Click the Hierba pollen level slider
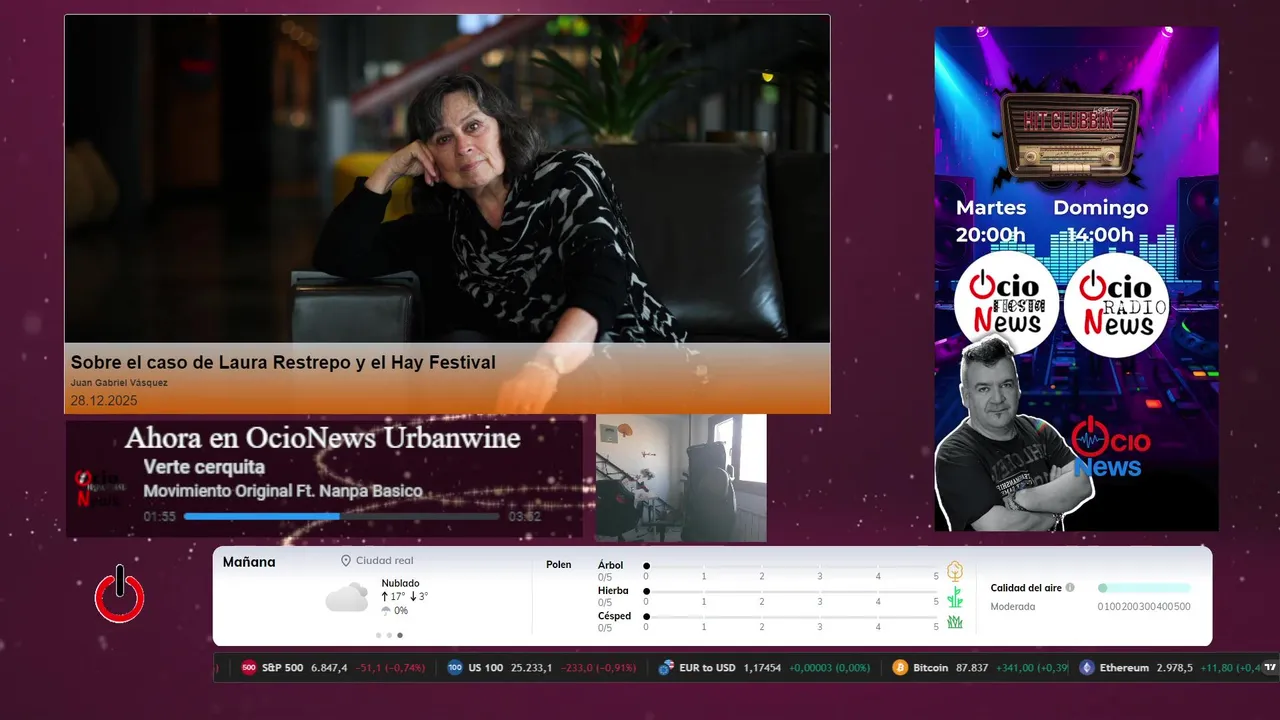 pyautogui.click(x=791, y=592)
